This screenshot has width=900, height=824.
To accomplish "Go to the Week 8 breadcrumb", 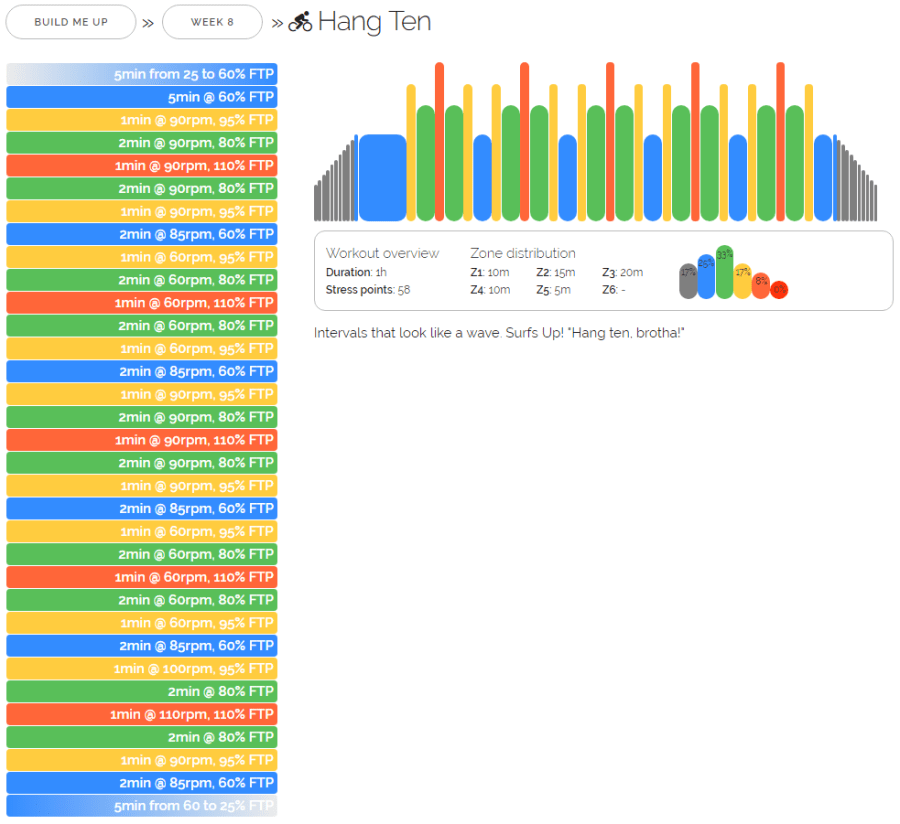I will (212, 22).
